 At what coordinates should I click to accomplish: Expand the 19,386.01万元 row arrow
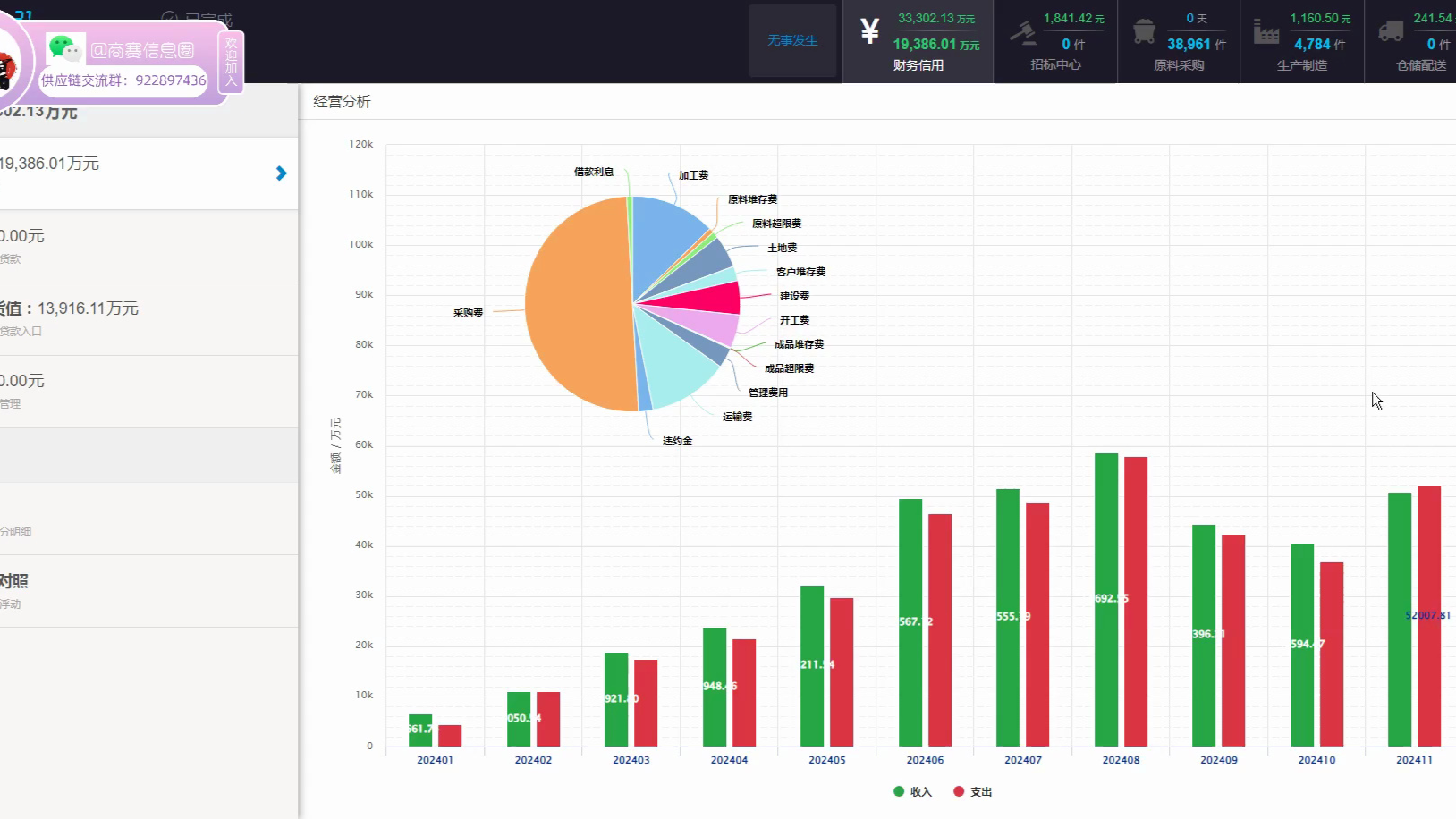tap(282, 173)
